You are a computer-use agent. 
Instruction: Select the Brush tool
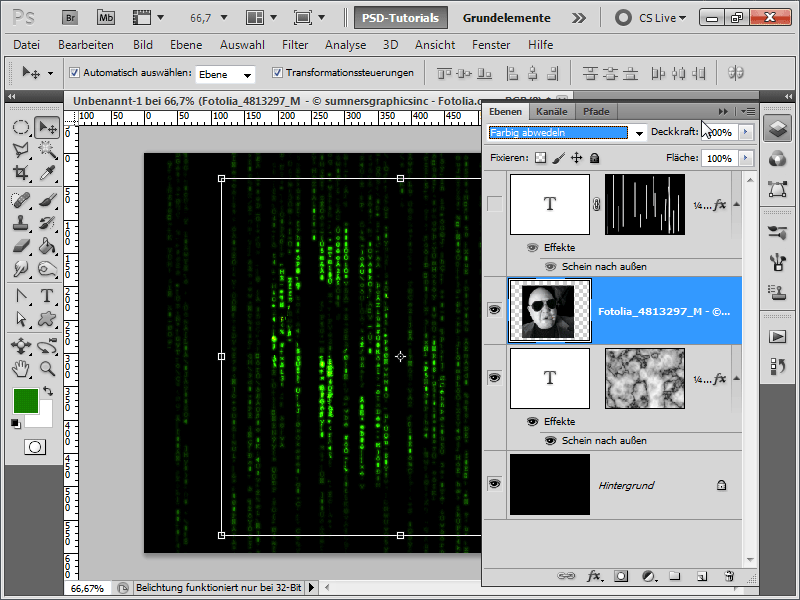47,200
